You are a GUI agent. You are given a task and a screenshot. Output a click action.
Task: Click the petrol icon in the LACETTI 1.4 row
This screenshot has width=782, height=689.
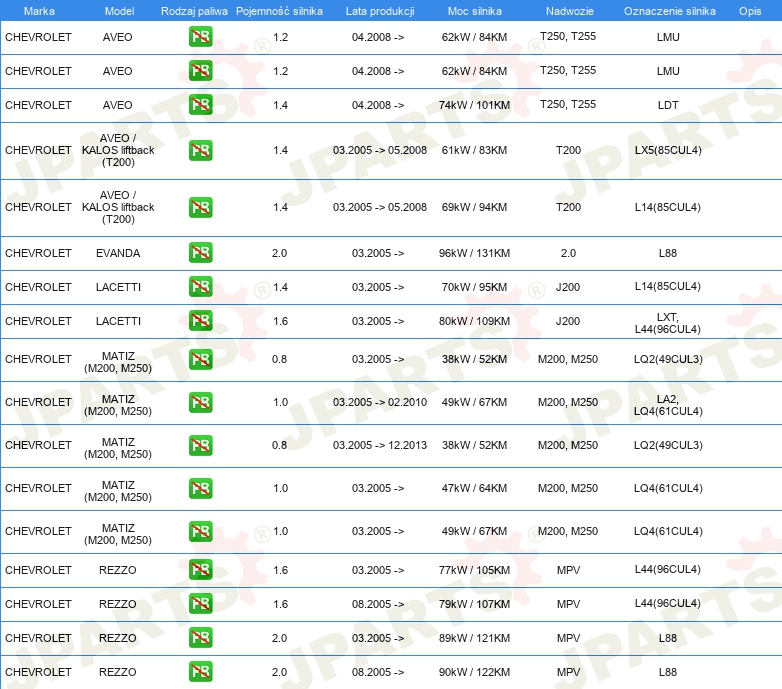point(200,287)
